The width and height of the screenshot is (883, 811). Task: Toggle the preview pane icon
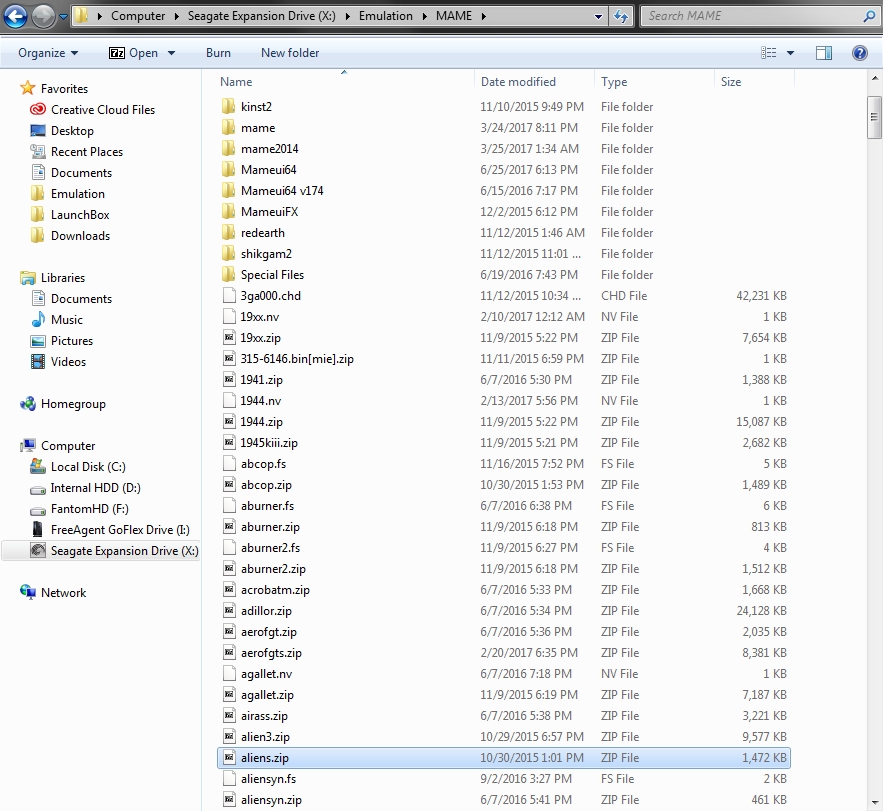(x=824, y=53)
